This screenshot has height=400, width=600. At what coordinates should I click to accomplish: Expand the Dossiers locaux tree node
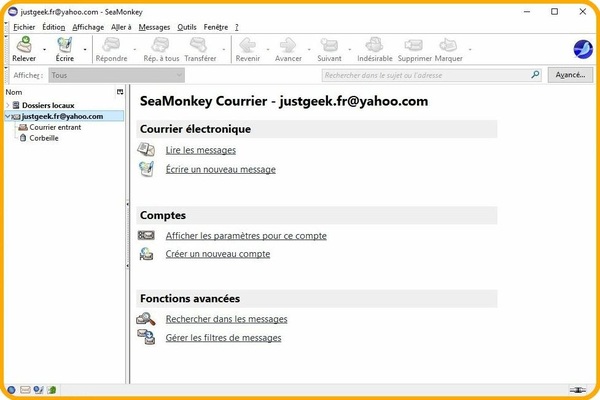8,105
